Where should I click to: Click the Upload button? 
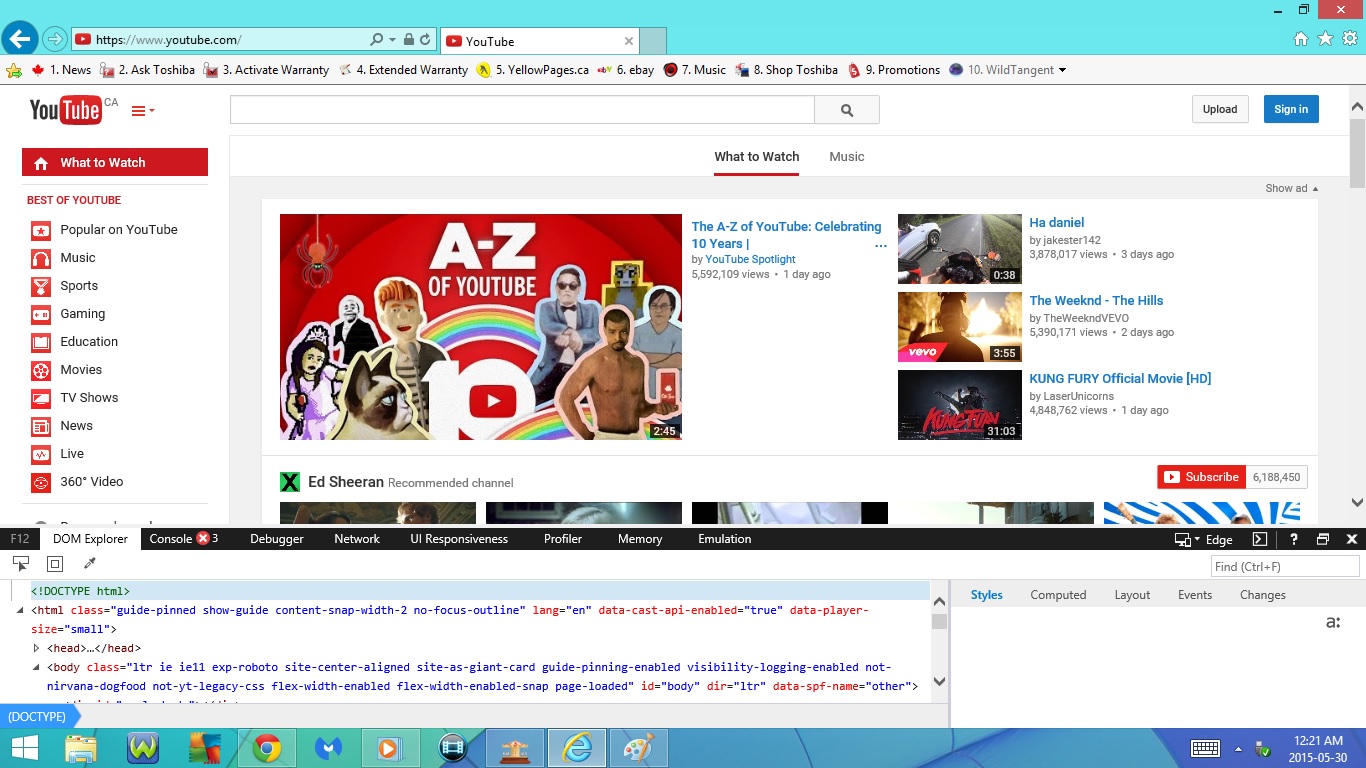(x=1220, y=109)
